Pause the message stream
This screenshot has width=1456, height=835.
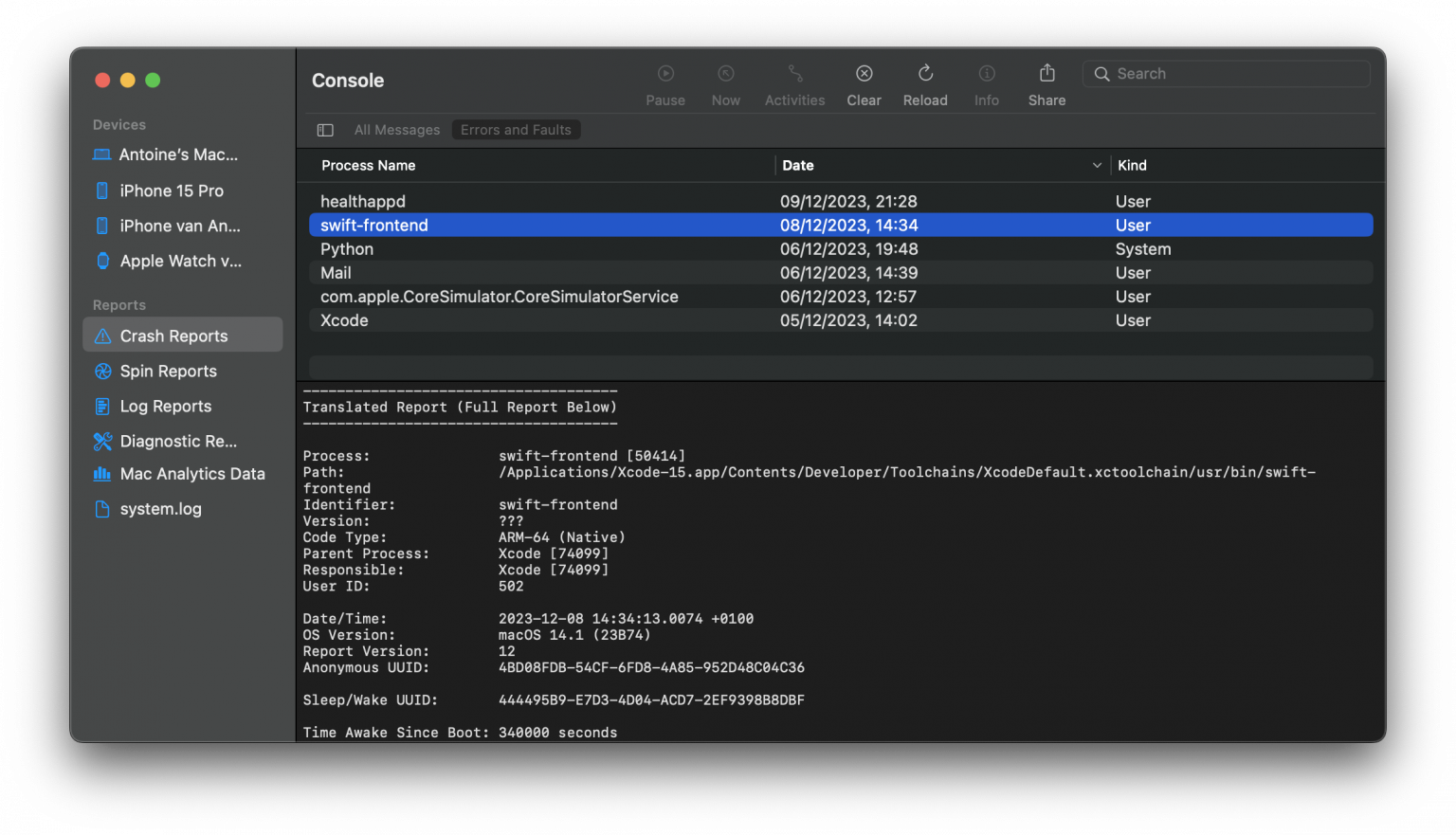pyautogui.click(x=664, y=83)
